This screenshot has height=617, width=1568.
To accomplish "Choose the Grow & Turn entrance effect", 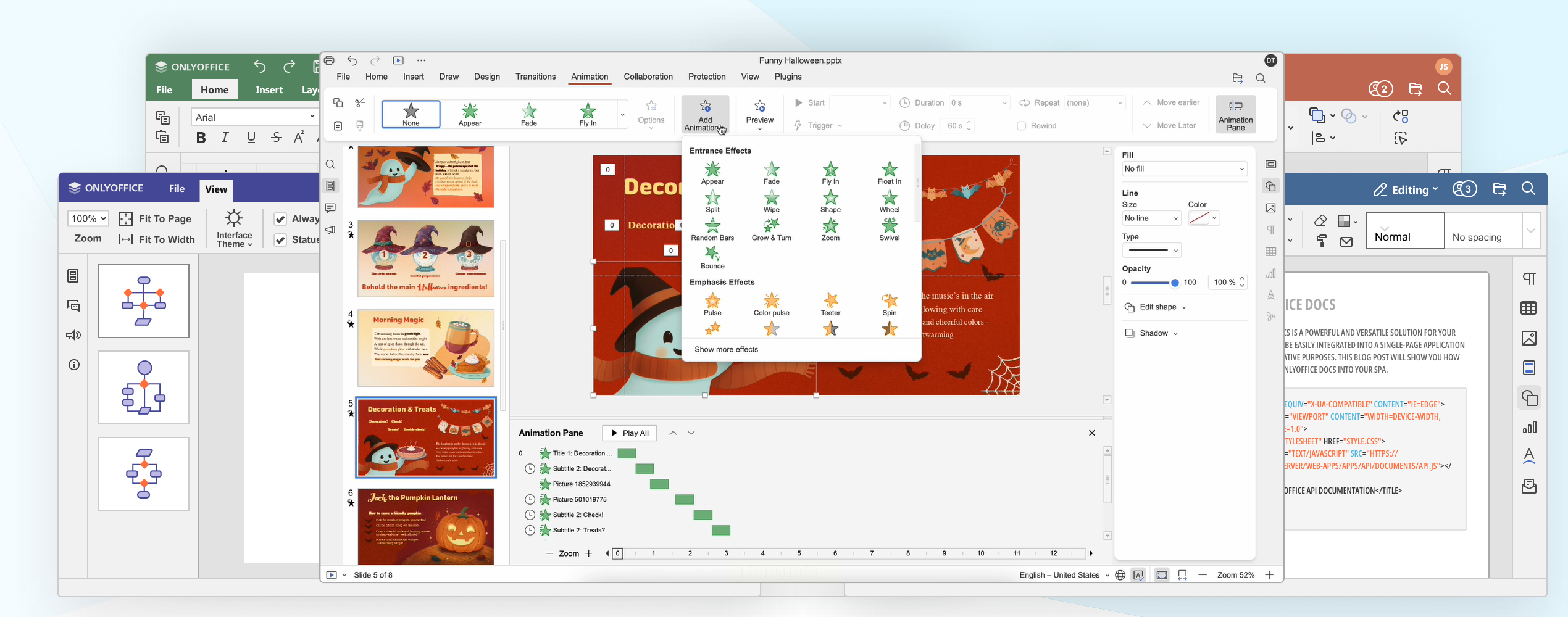I will pyautogui.click(x=771, y=229).
